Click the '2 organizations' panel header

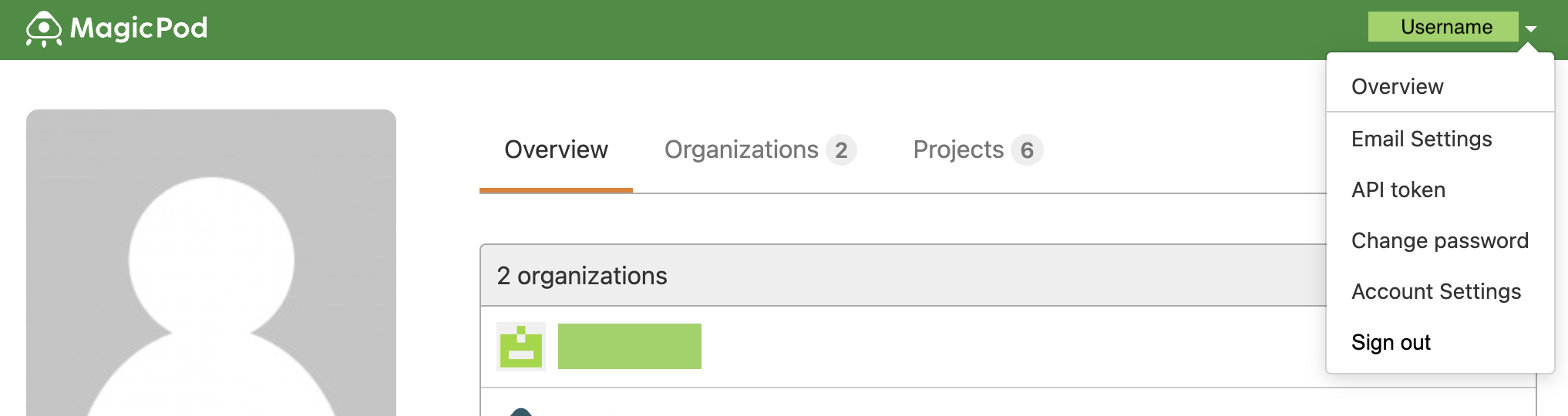point(903,275)
